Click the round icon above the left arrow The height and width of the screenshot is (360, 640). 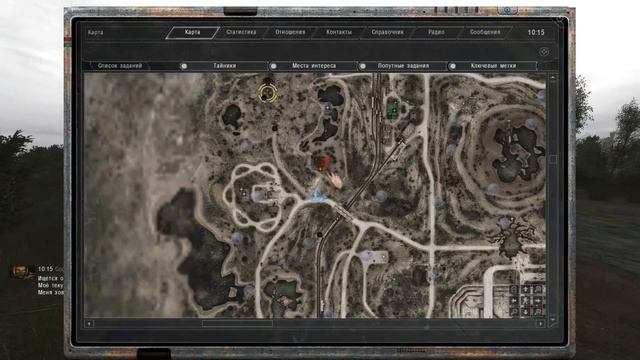514,289
